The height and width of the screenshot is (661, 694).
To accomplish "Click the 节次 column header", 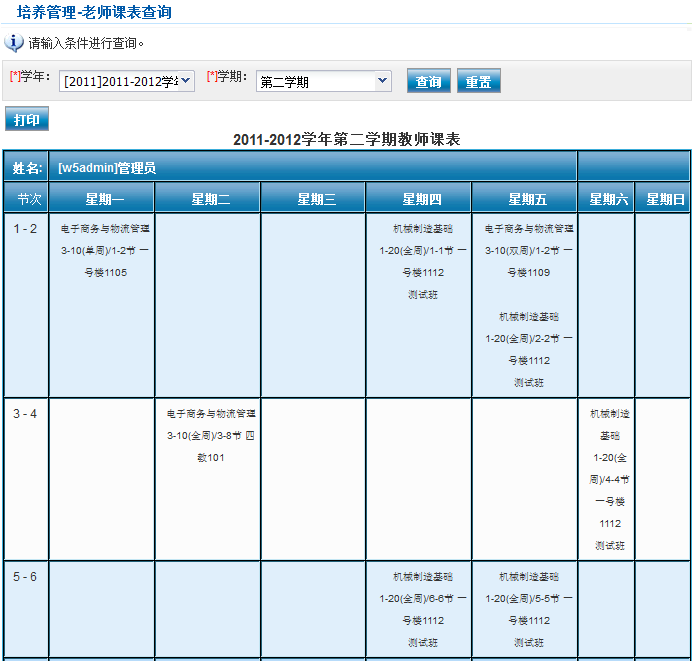I will click(27, 199).
